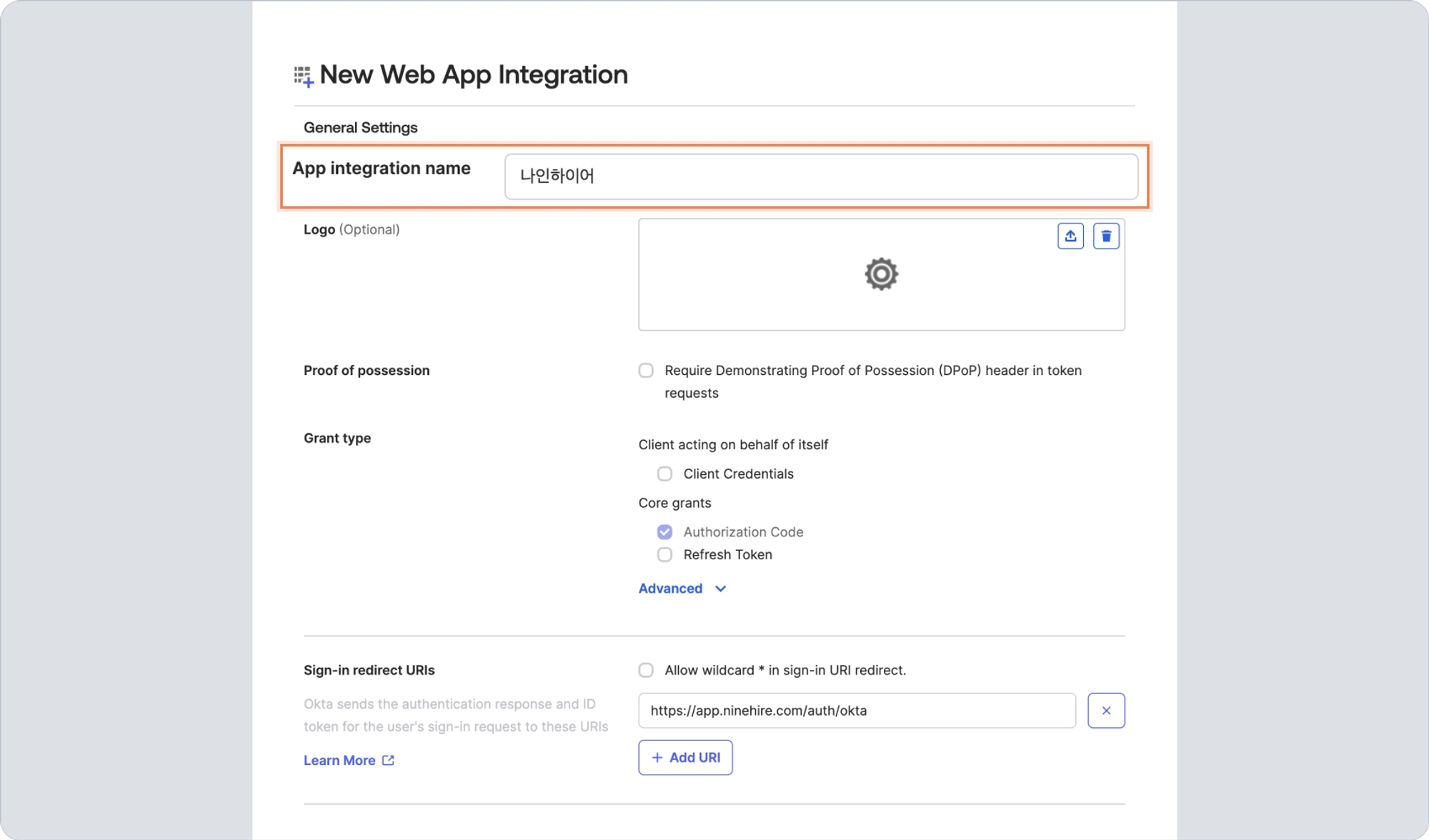Click the gear logo placeholder image

coord(881,274)
